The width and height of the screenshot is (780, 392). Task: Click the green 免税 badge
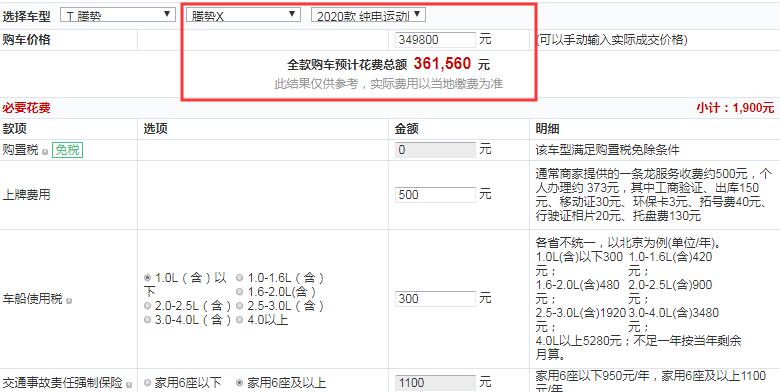[x=67, y=150]
